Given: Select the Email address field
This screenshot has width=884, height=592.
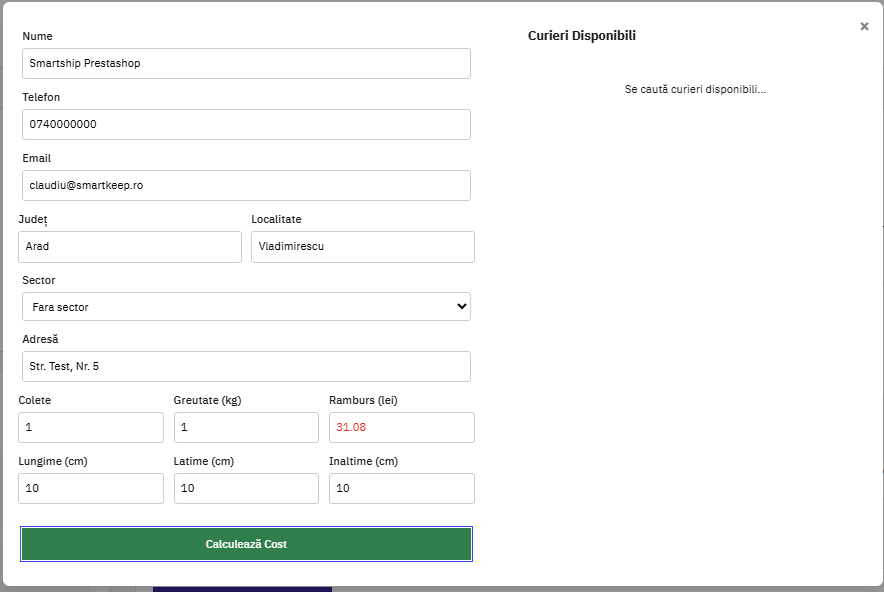Looking at the screenshot, I should (246, 185).
